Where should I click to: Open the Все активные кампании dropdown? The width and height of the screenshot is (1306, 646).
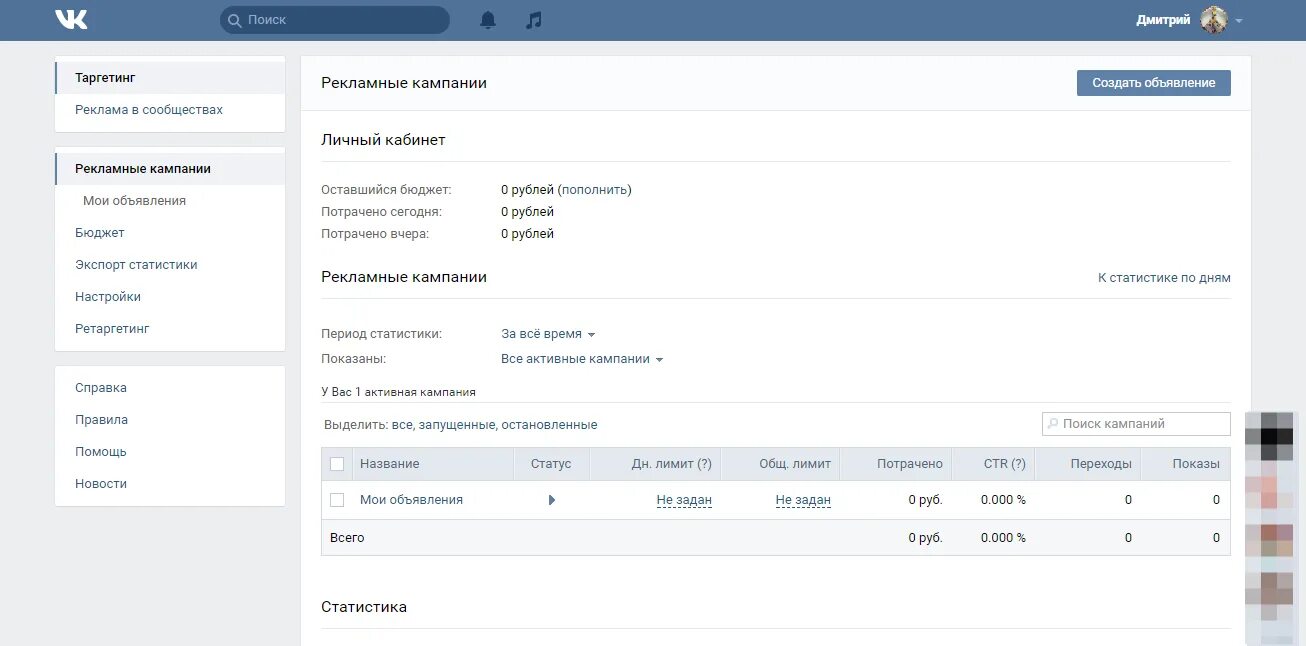click(582, 359)
